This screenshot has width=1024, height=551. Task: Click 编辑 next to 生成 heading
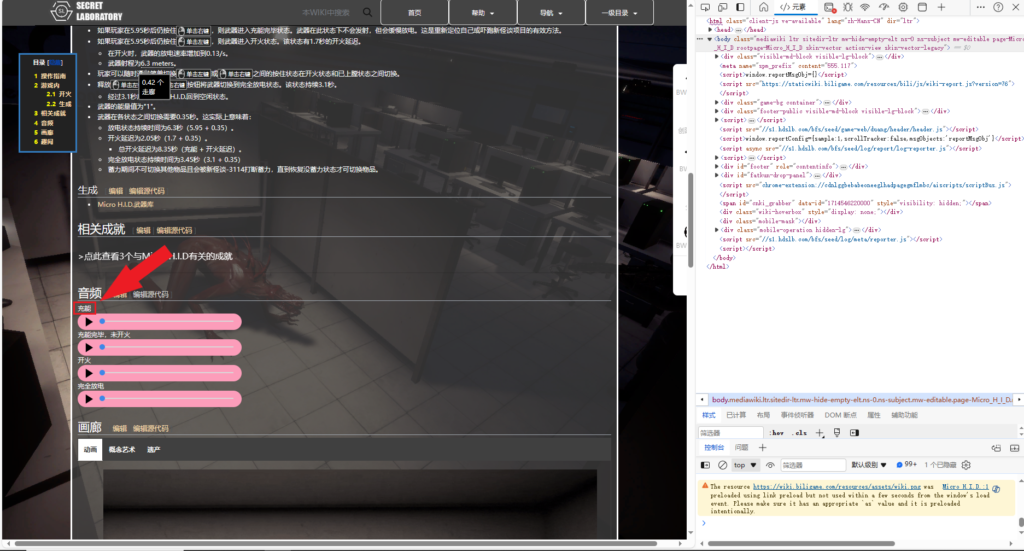(x=116, y=191)
